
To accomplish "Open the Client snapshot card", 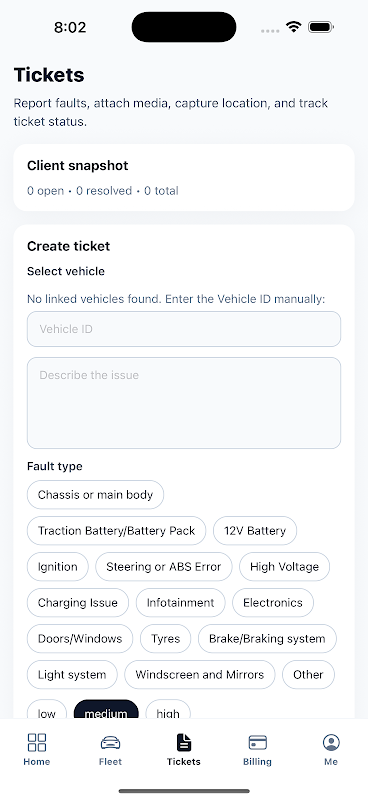I will coord(184,178).
